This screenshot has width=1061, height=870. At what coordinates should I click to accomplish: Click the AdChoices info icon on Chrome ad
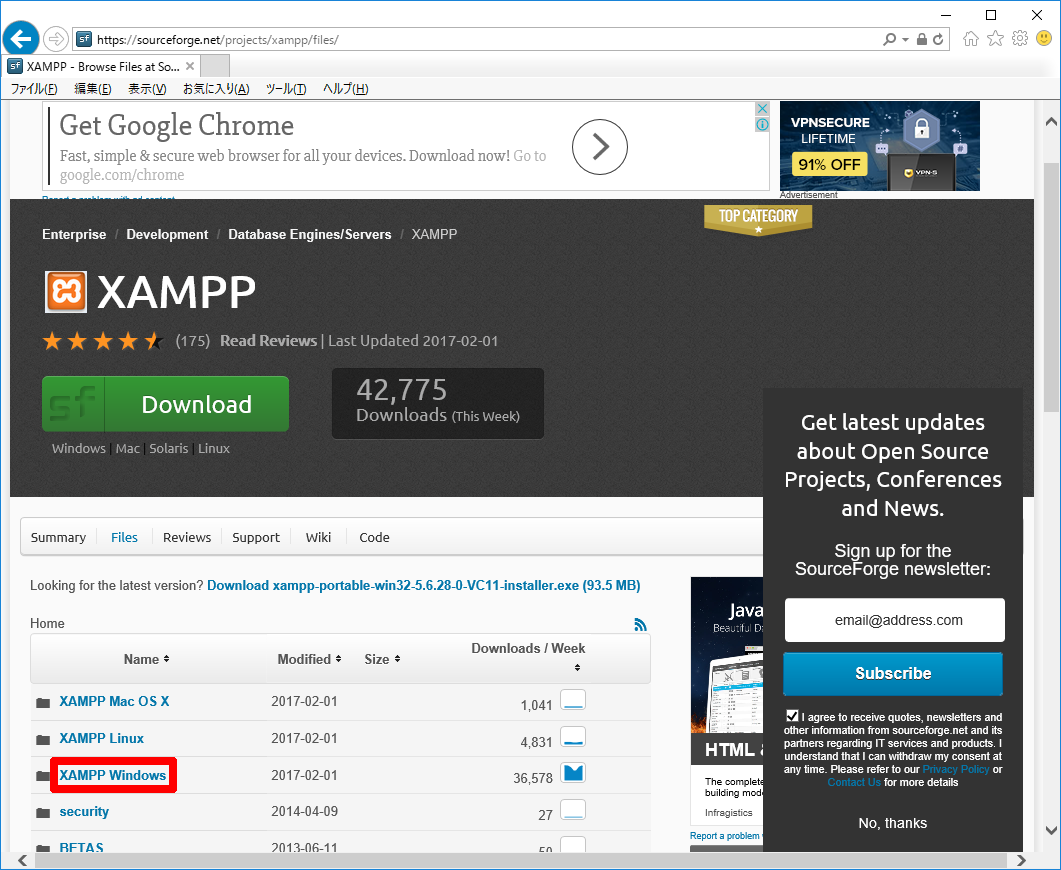click(x=762, y=125)
